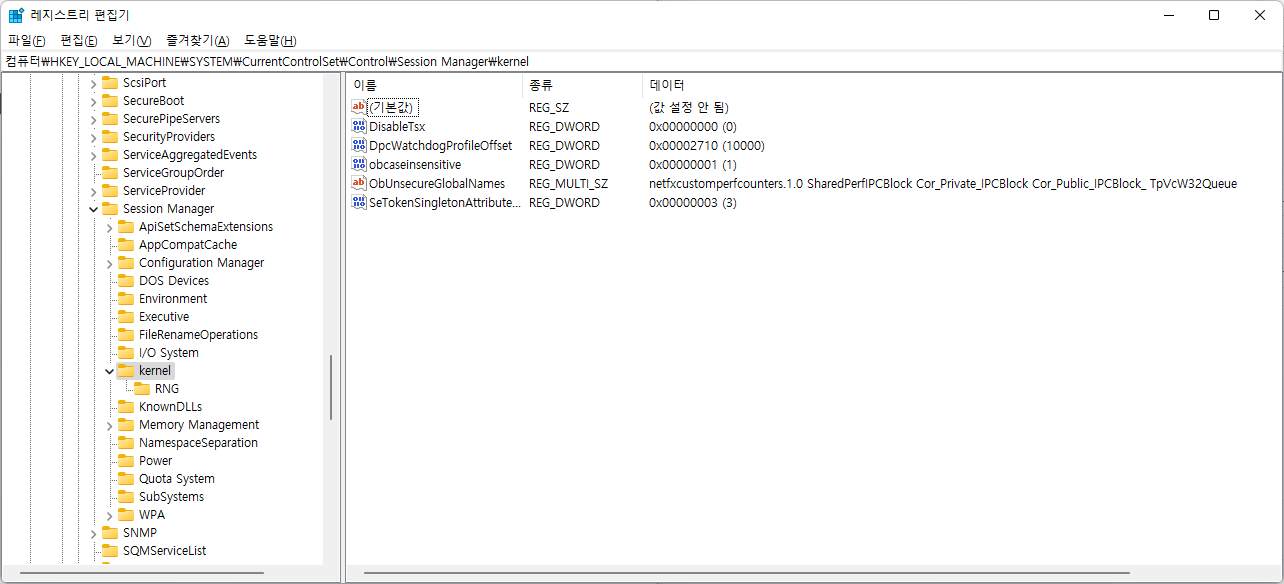Image resolution: width=1284 pixels, height=584 pixels.
Task: Click the REG_MULTI_SZ type cell
Action: click(x=568, y=183)
